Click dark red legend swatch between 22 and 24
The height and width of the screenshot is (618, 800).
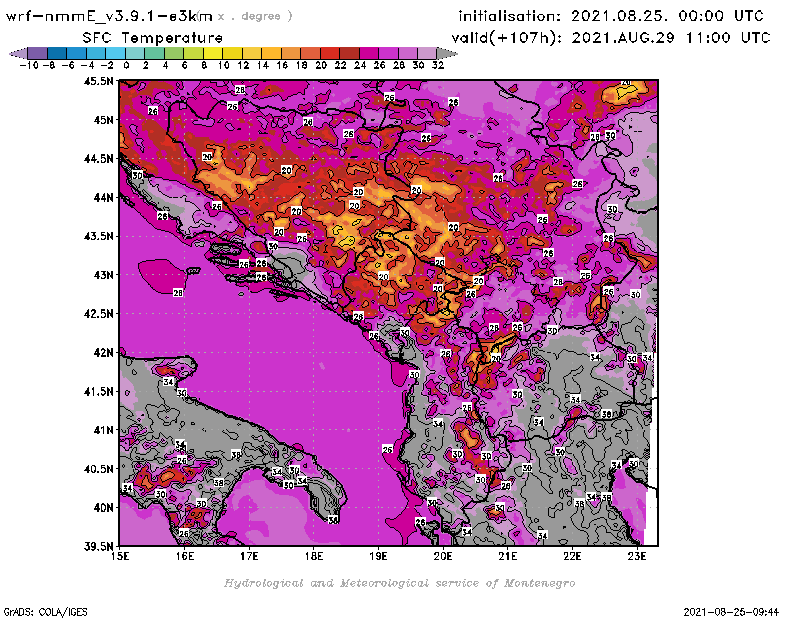(x=349, y=53)
